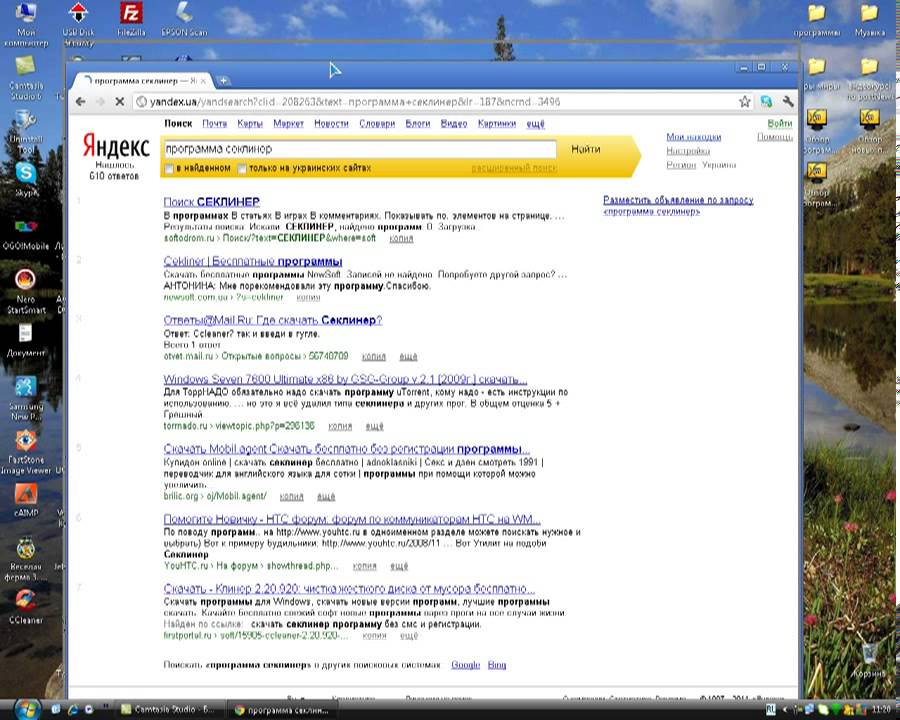Open the Почта service link
Screen dimensions: 900x720
(x=215, y=123)
